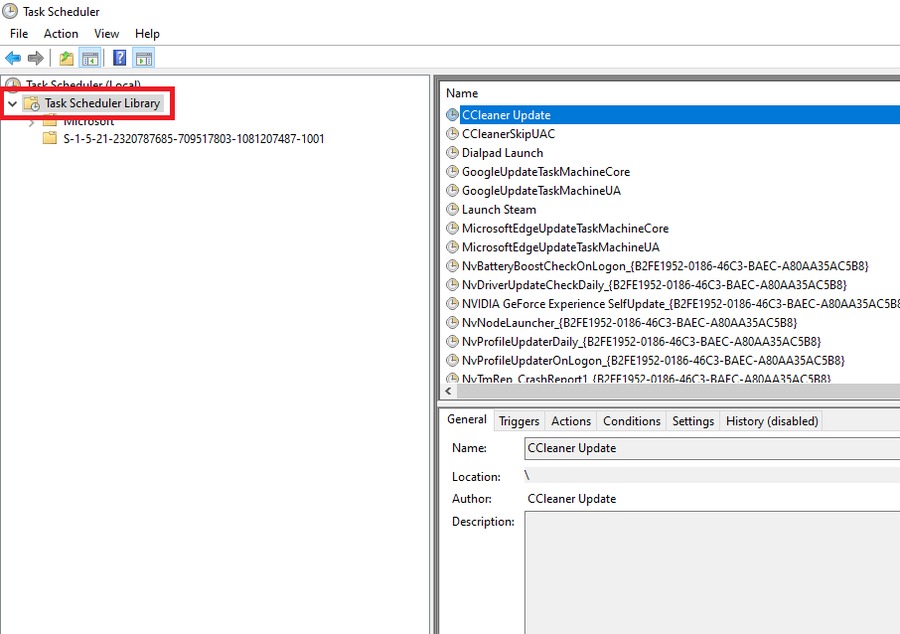Click the clock icon beside Launch Steam
This screenshot has width=900, height=634.
click(452, 210)
